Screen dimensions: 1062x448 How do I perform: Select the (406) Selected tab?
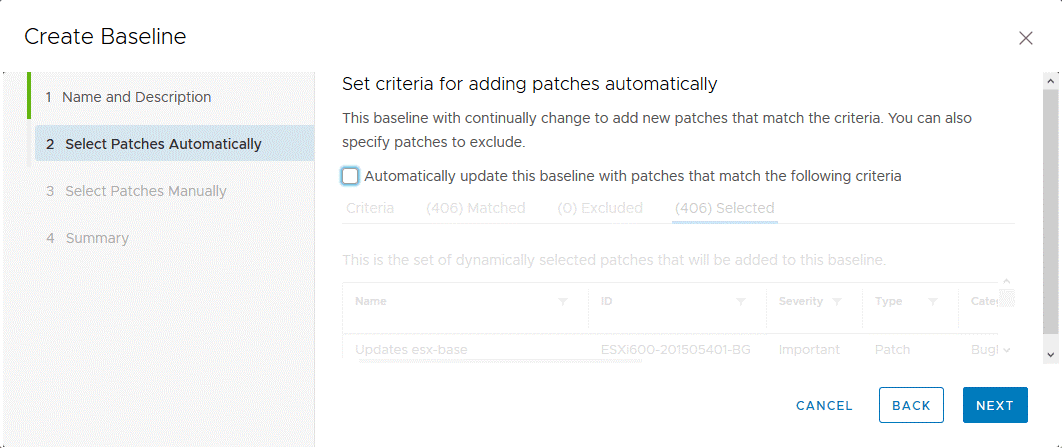point(724,208)
